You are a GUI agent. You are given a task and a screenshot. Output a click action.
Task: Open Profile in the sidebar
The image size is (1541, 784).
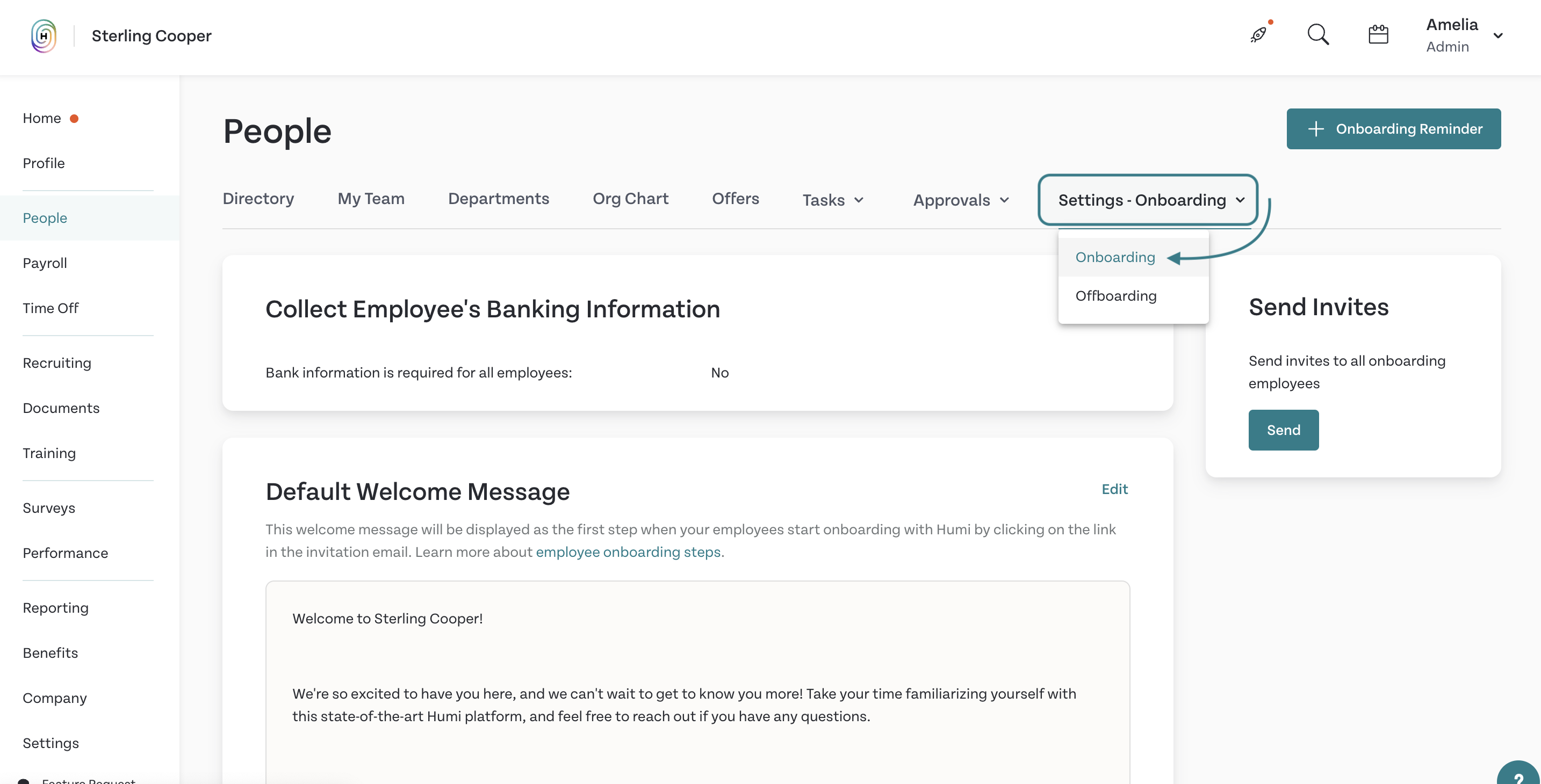coord(44,163)
